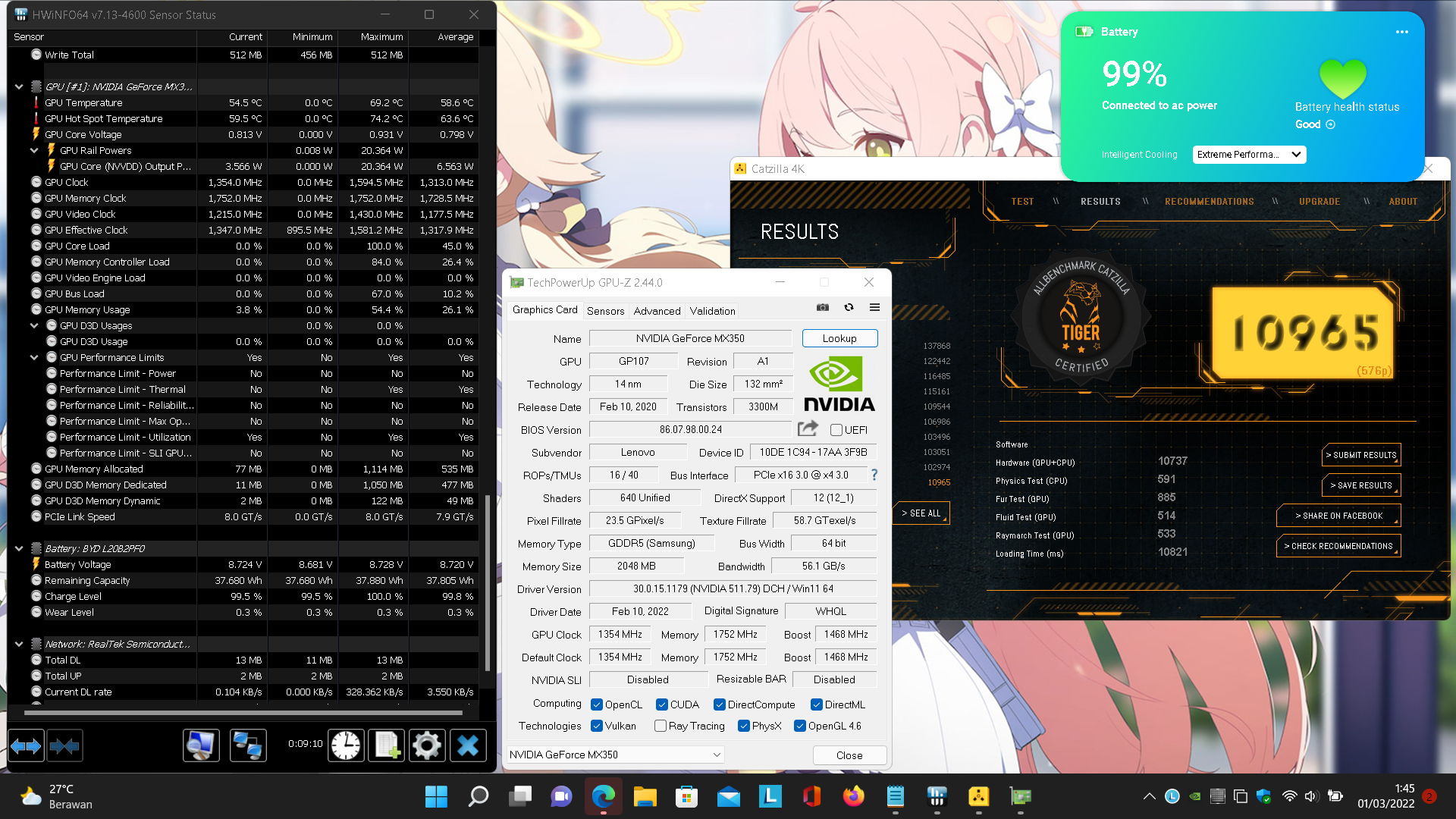Collapse the Battery BYD L20B2PF0 section
Screen dimensions: 1456x819
19,548
